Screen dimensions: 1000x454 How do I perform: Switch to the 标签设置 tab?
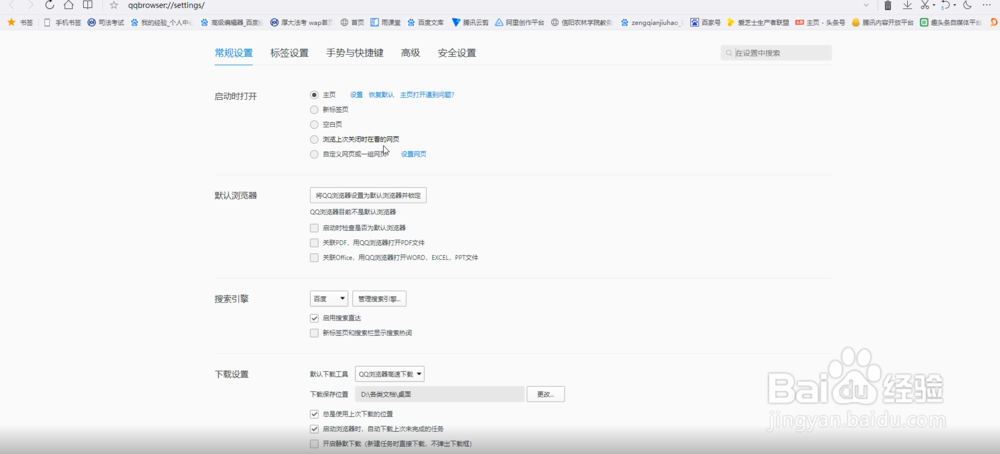pyautogui.click(x=290, y=53)
